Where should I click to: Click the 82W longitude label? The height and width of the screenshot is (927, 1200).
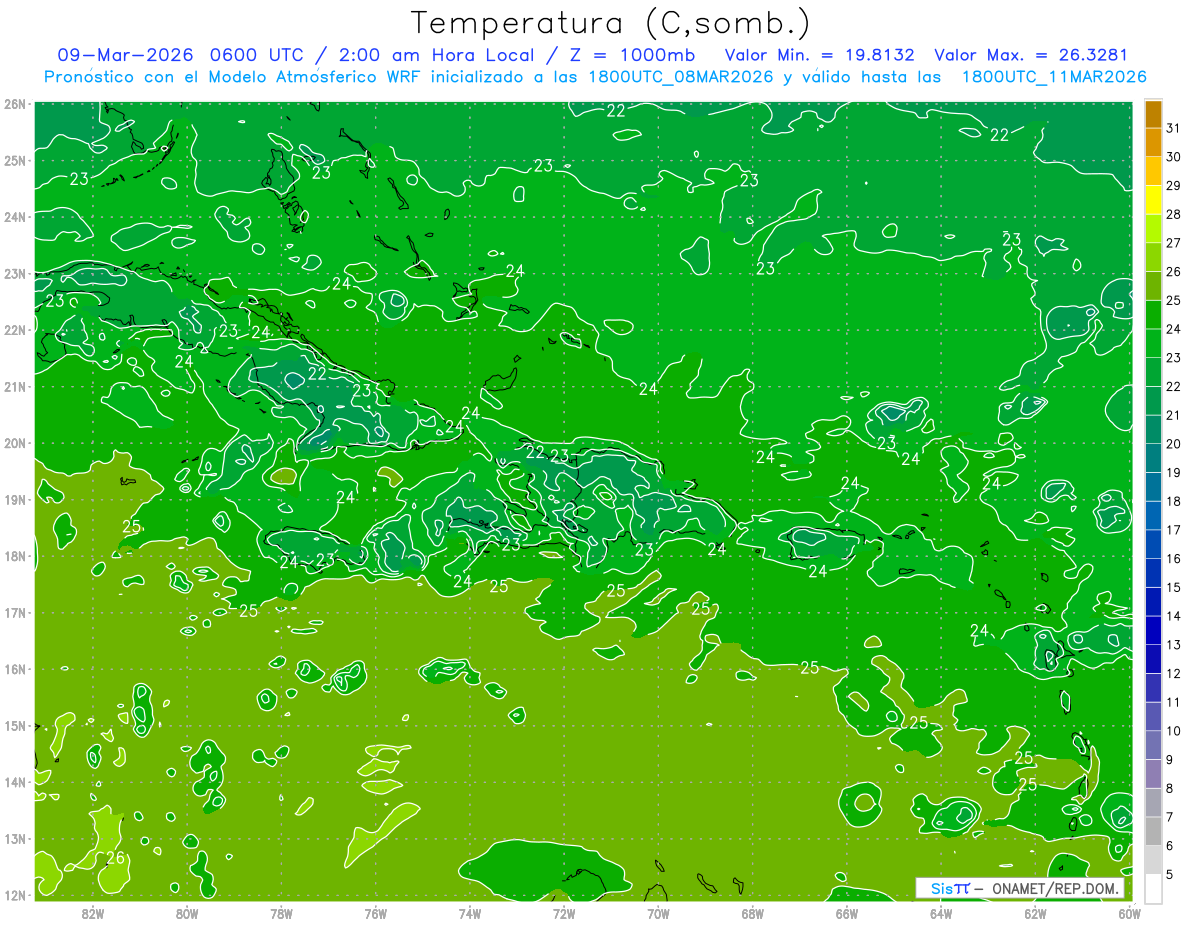93,912
